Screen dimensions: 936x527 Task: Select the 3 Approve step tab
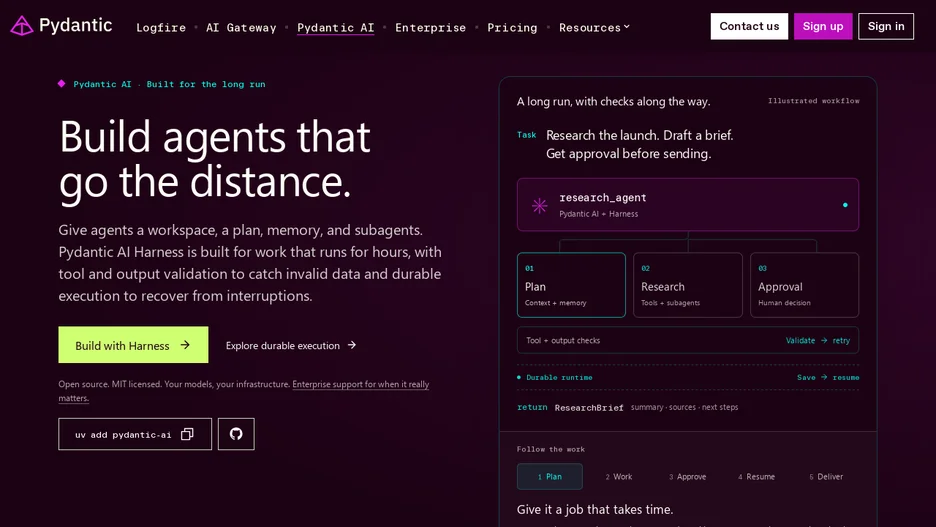tap(688, 476)
